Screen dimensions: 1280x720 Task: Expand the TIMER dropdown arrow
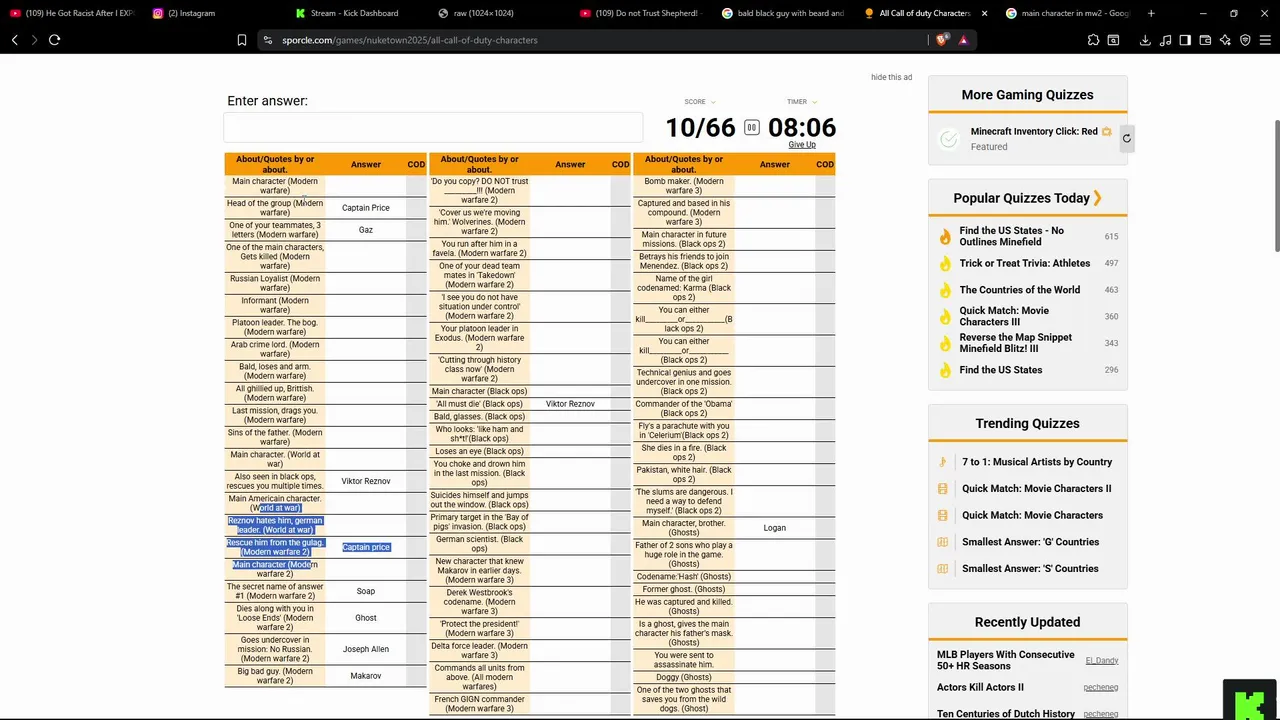815,102
